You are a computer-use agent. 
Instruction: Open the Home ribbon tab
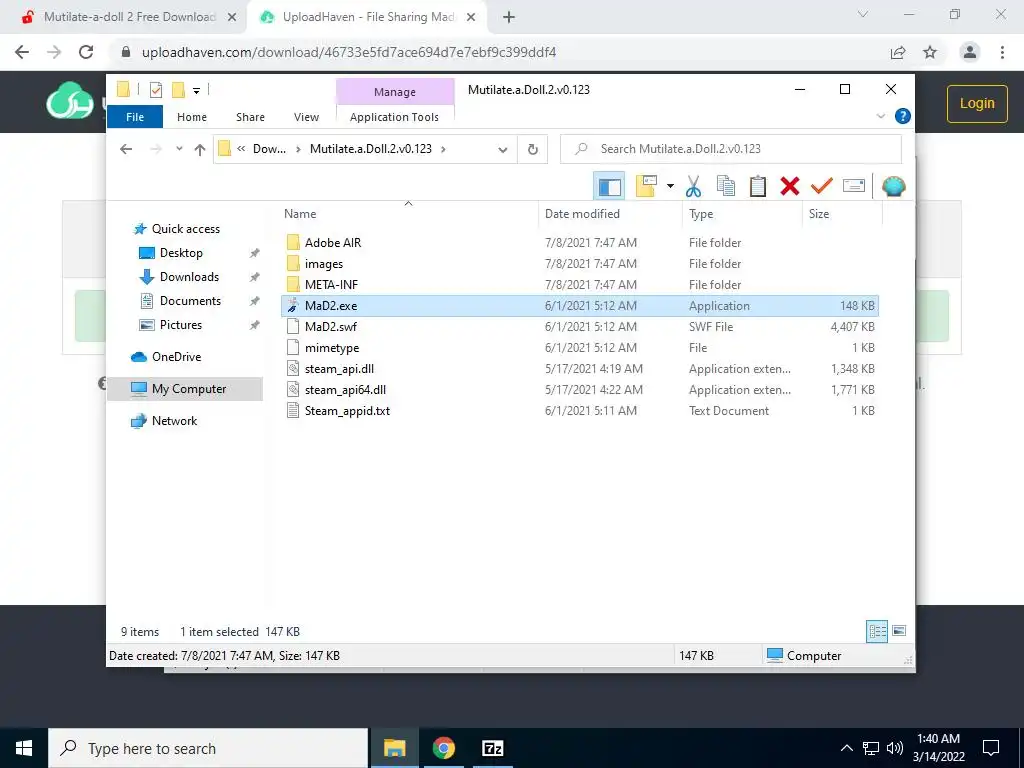(x=191, y=117)
